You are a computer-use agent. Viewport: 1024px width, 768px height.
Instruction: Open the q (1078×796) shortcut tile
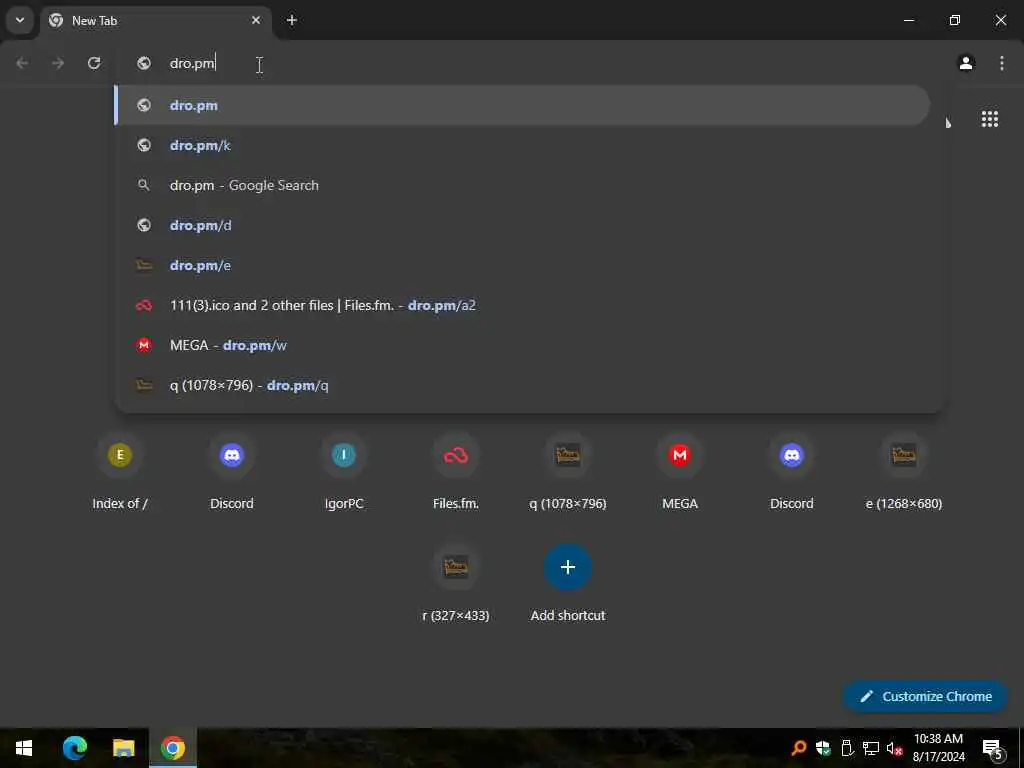coord(568,474)
